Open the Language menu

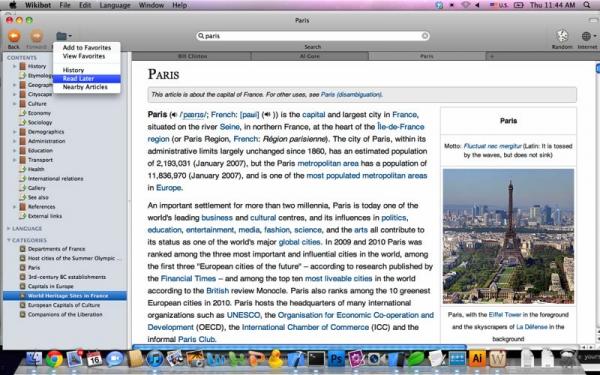(115, 5)
